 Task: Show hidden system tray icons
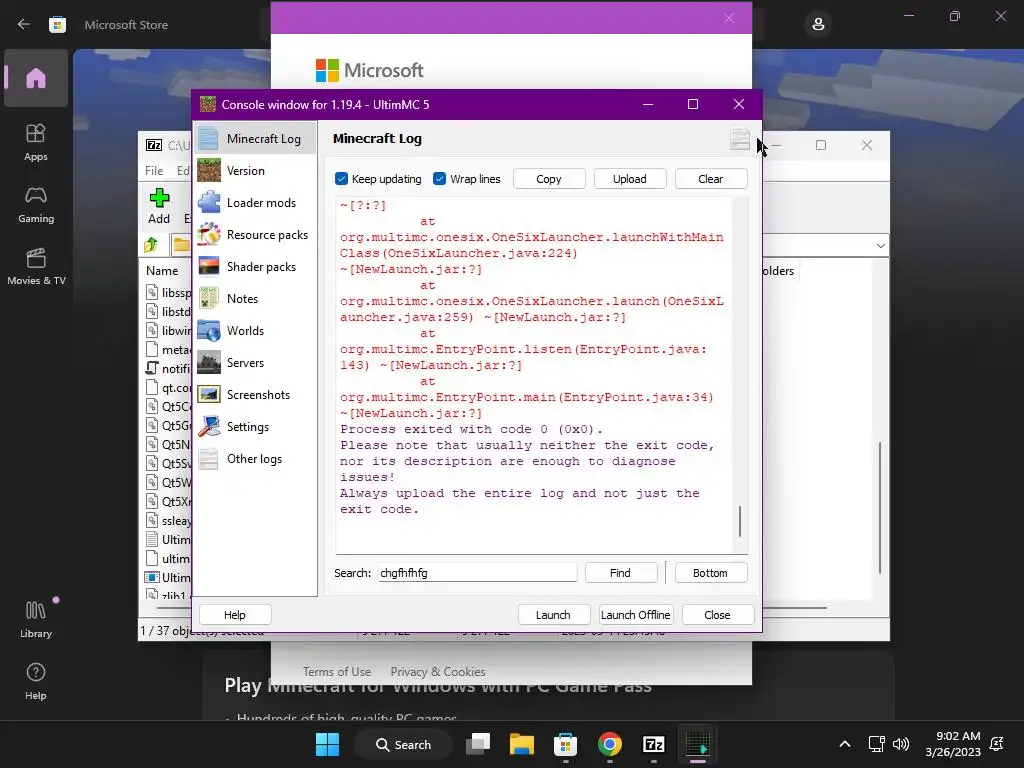coord(844,744)
